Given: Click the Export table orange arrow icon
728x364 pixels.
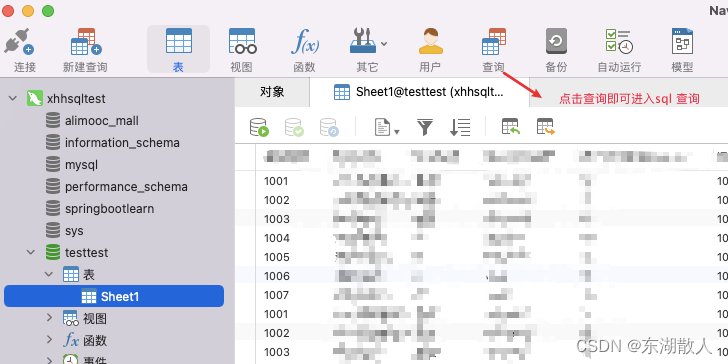Looking at the screenshot, I should [546, 127].
